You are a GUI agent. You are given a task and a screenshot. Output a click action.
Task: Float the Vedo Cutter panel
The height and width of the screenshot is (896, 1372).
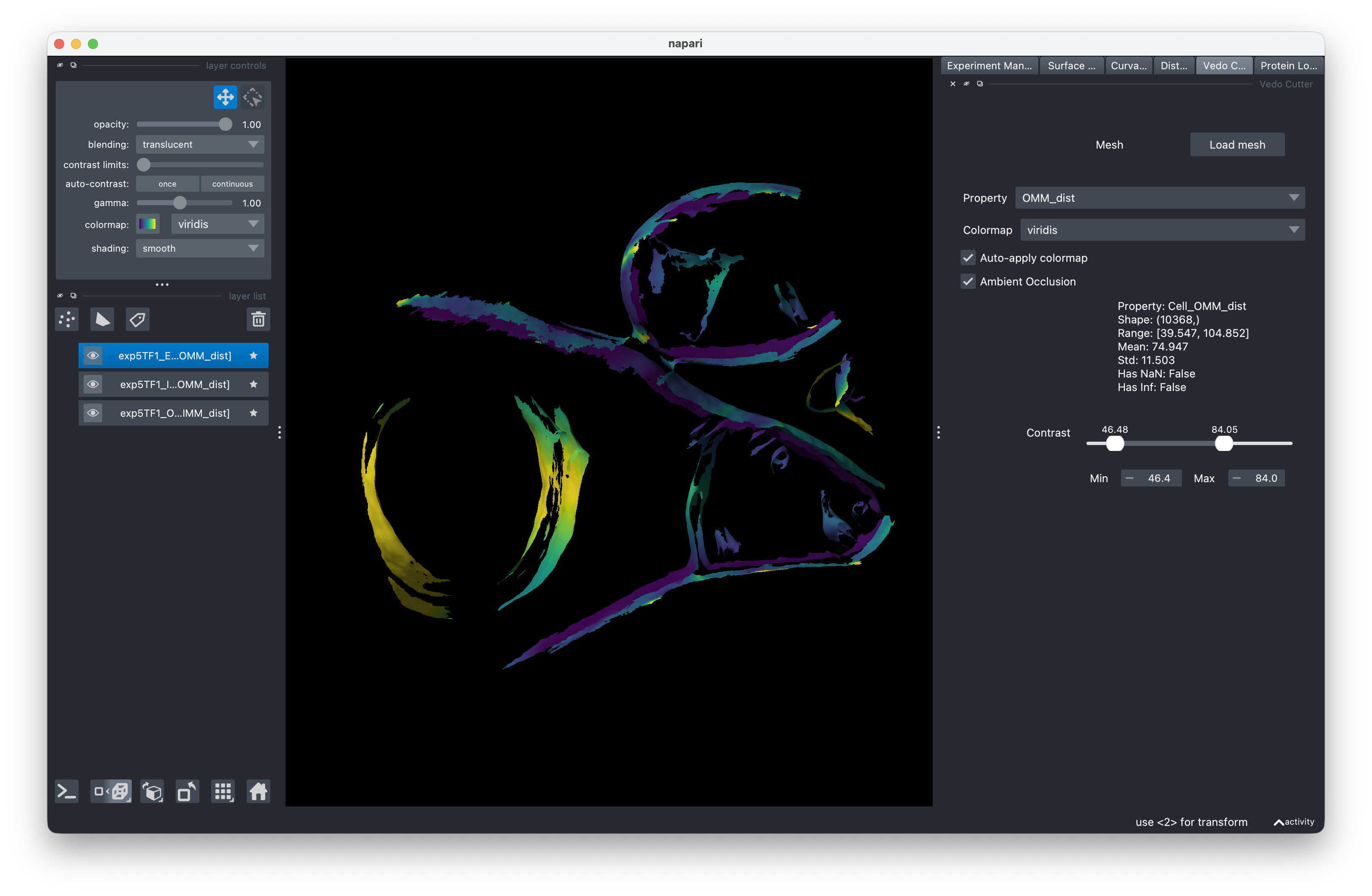[980, 84]
